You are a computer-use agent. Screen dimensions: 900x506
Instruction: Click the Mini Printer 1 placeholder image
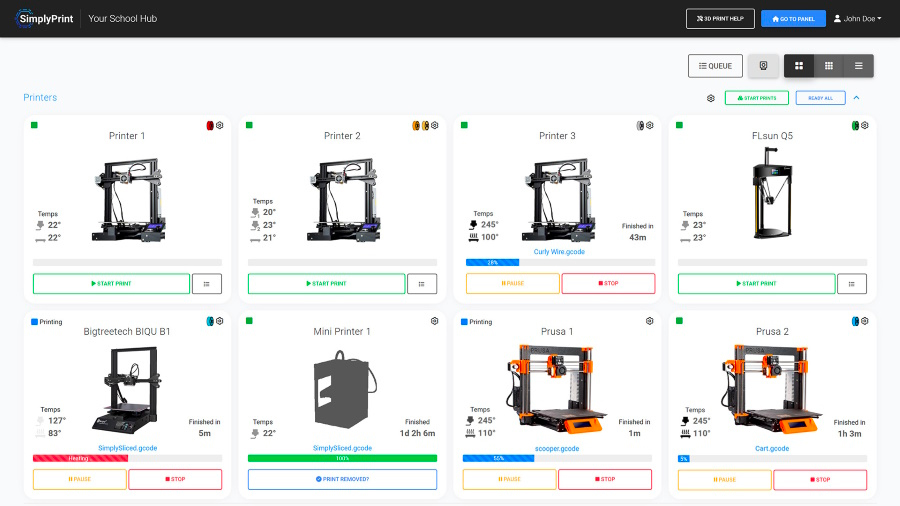click(344, 390)
